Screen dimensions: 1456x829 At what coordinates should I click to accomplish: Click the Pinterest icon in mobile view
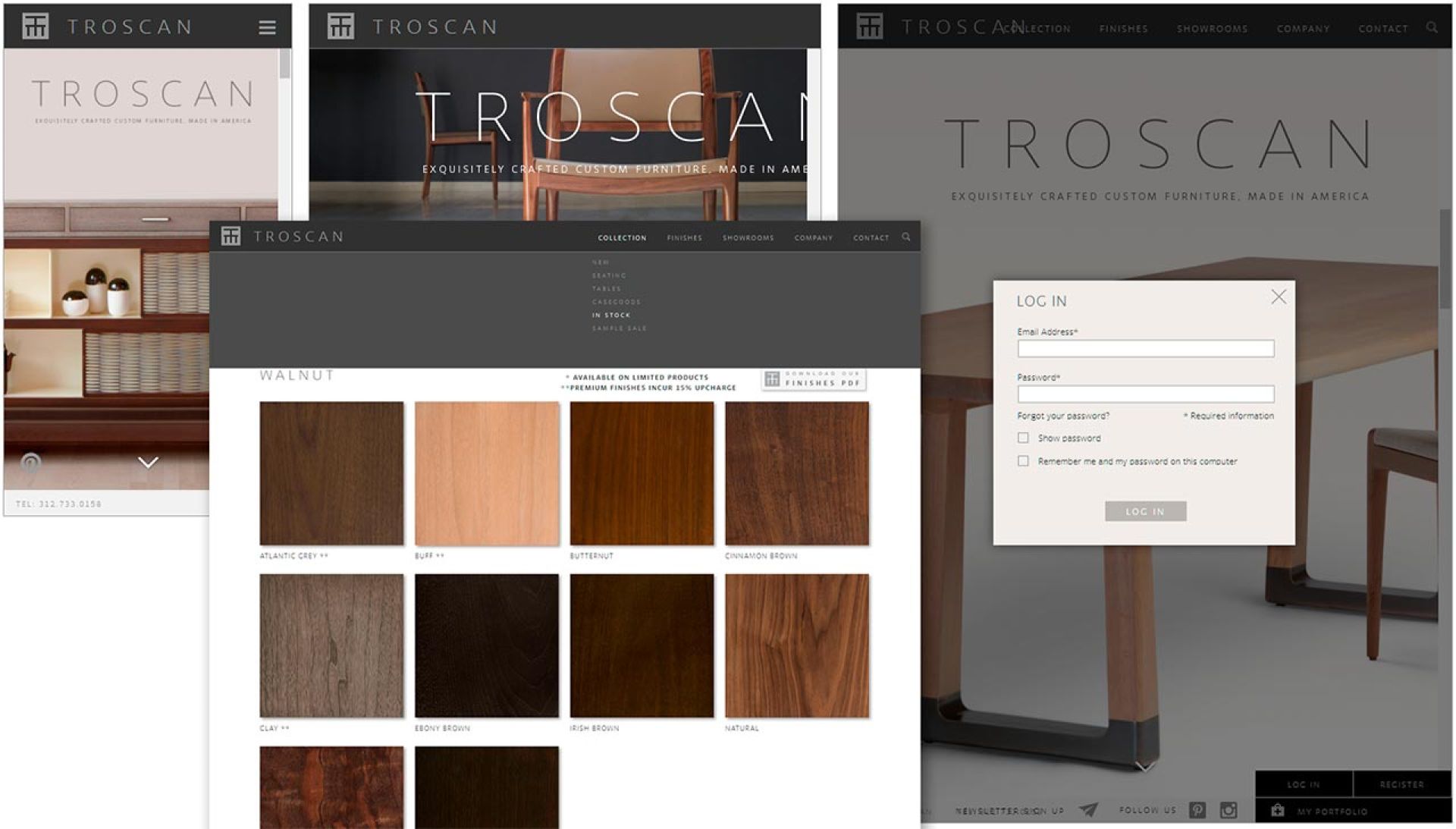[30, 463]
